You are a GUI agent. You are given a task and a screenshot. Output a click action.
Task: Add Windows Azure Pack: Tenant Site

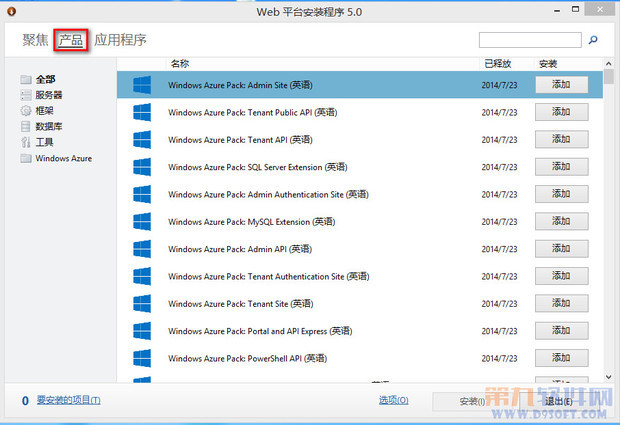(x=561, y=303)
